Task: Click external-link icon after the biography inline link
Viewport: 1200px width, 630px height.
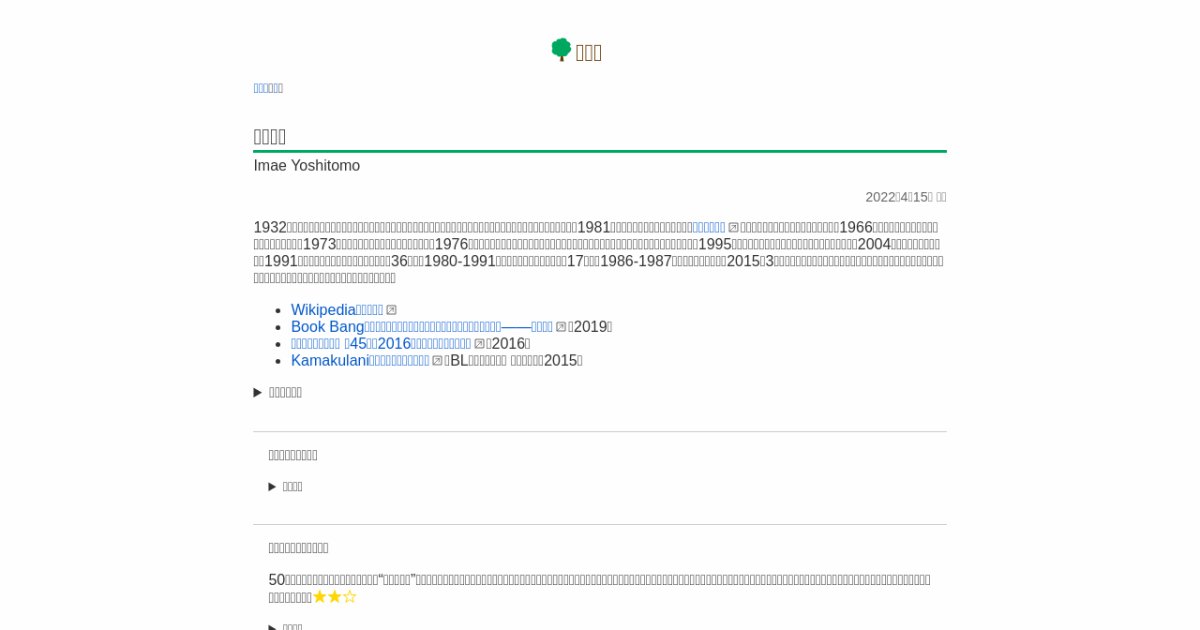Action: click(x=734, y=228)
